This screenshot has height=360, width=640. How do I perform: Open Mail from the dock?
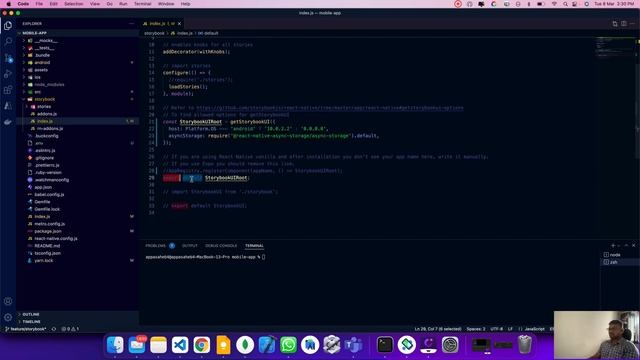tap(137, 345)
